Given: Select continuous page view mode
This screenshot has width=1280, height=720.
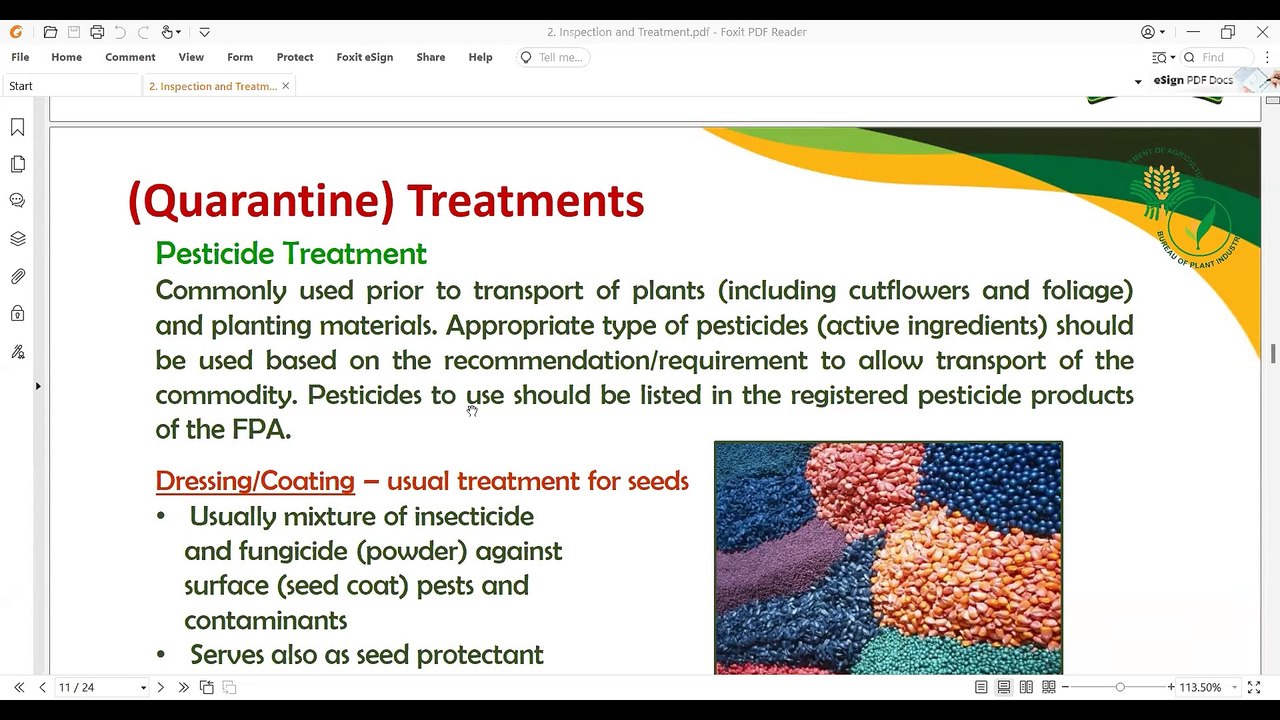Looking at the screenshot, I should (x=1003, y=687).
